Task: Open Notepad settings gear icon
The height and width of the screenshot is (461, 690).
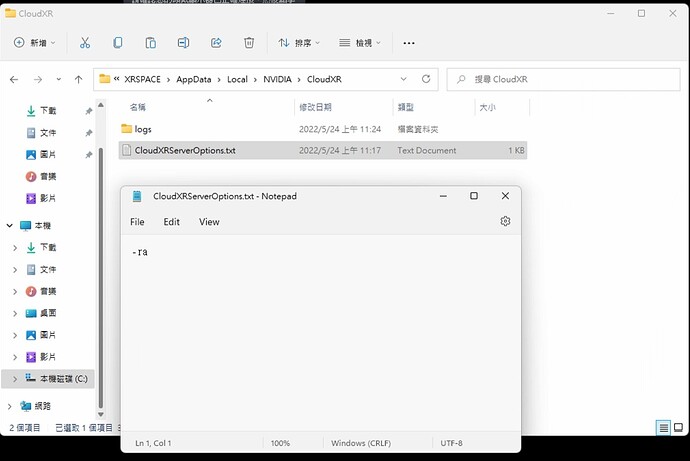Action: [505, 221]
